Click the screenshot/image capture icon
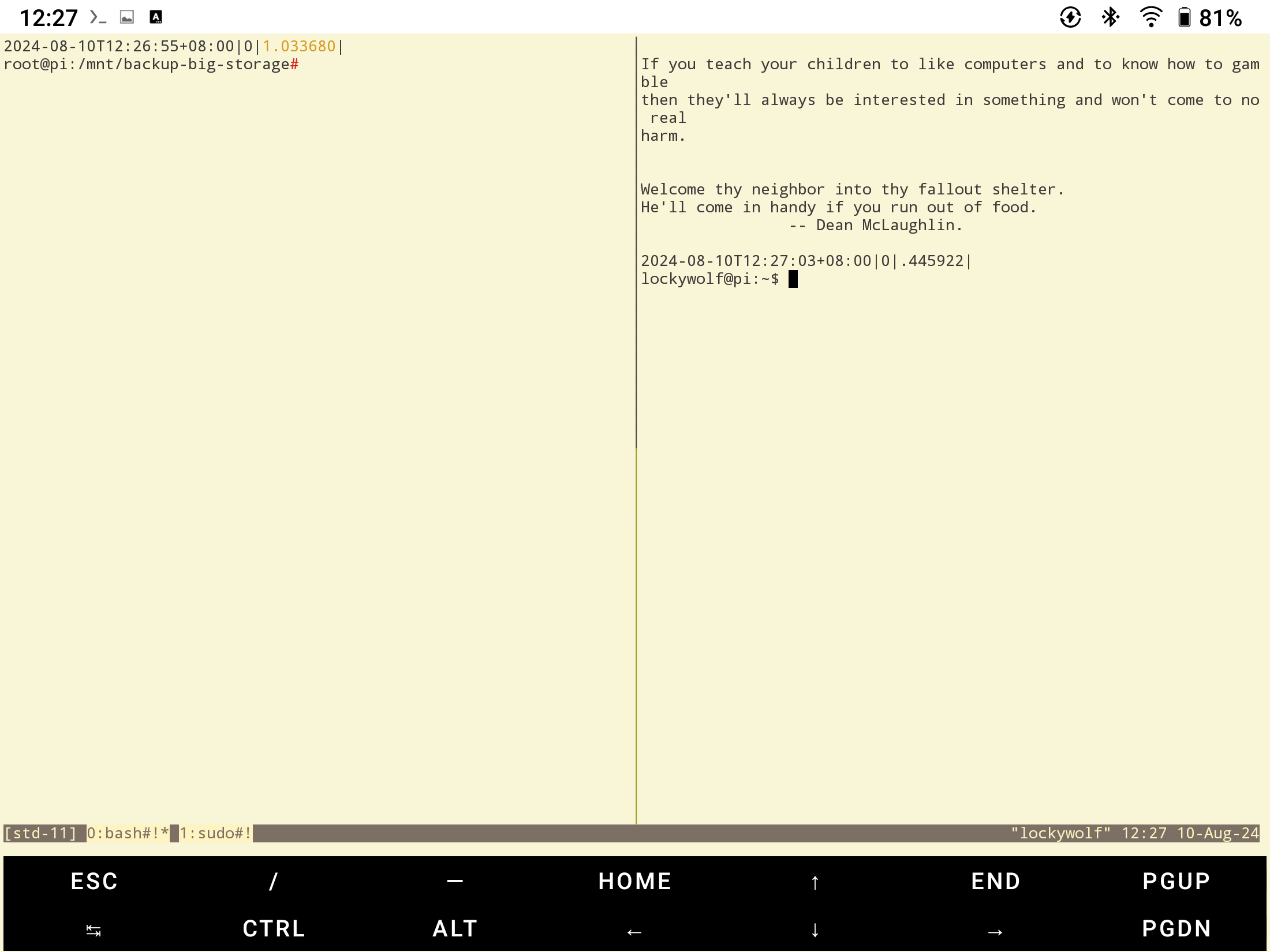The width and height of the screenshot is (1270, 952). [127, 17]
